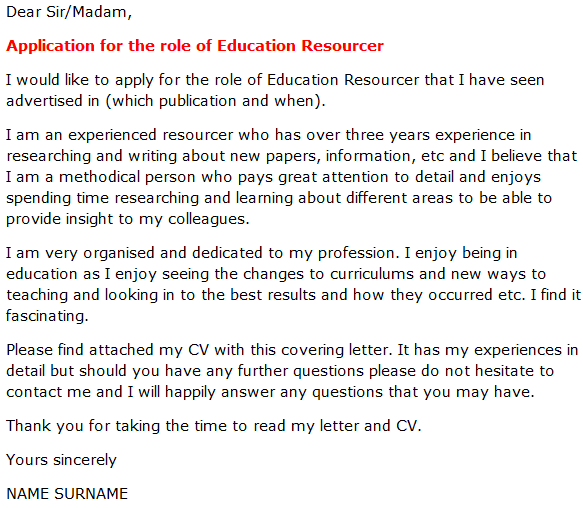This screenshot has width=583, height=508.
Task: Click 'organised and dedicated' phrase
Action: [x=173, y=253]
